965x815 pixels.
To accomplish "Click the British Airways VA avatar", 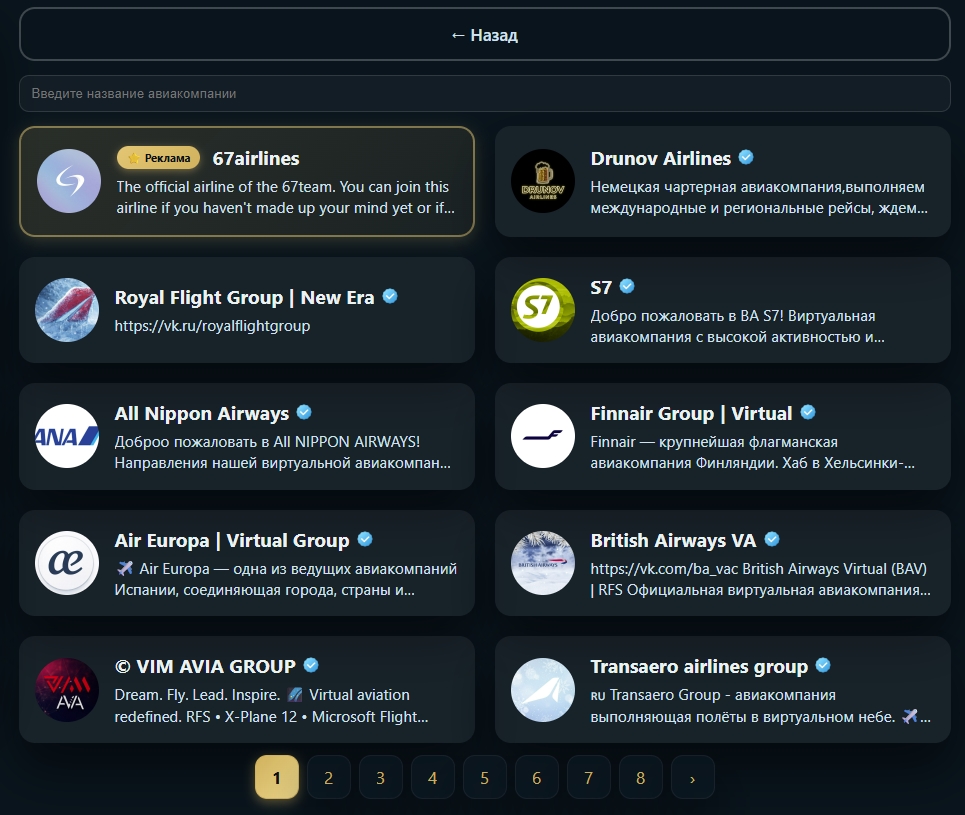I will tap(543, 563).
